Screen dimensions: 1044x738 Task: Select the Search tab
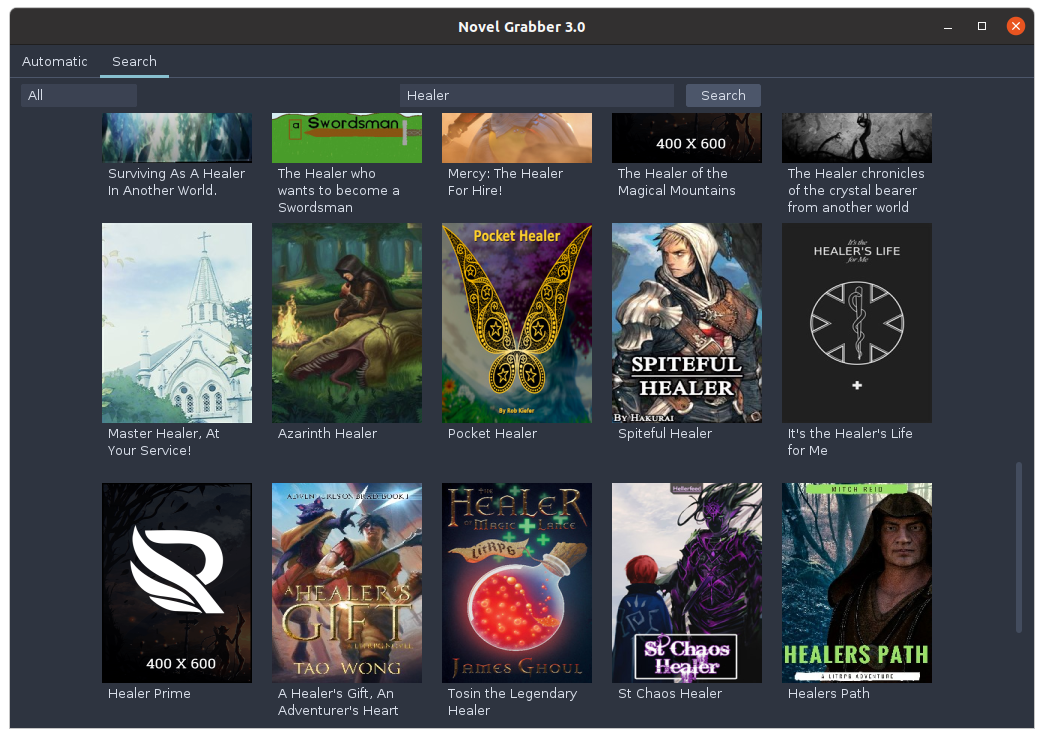134,61
